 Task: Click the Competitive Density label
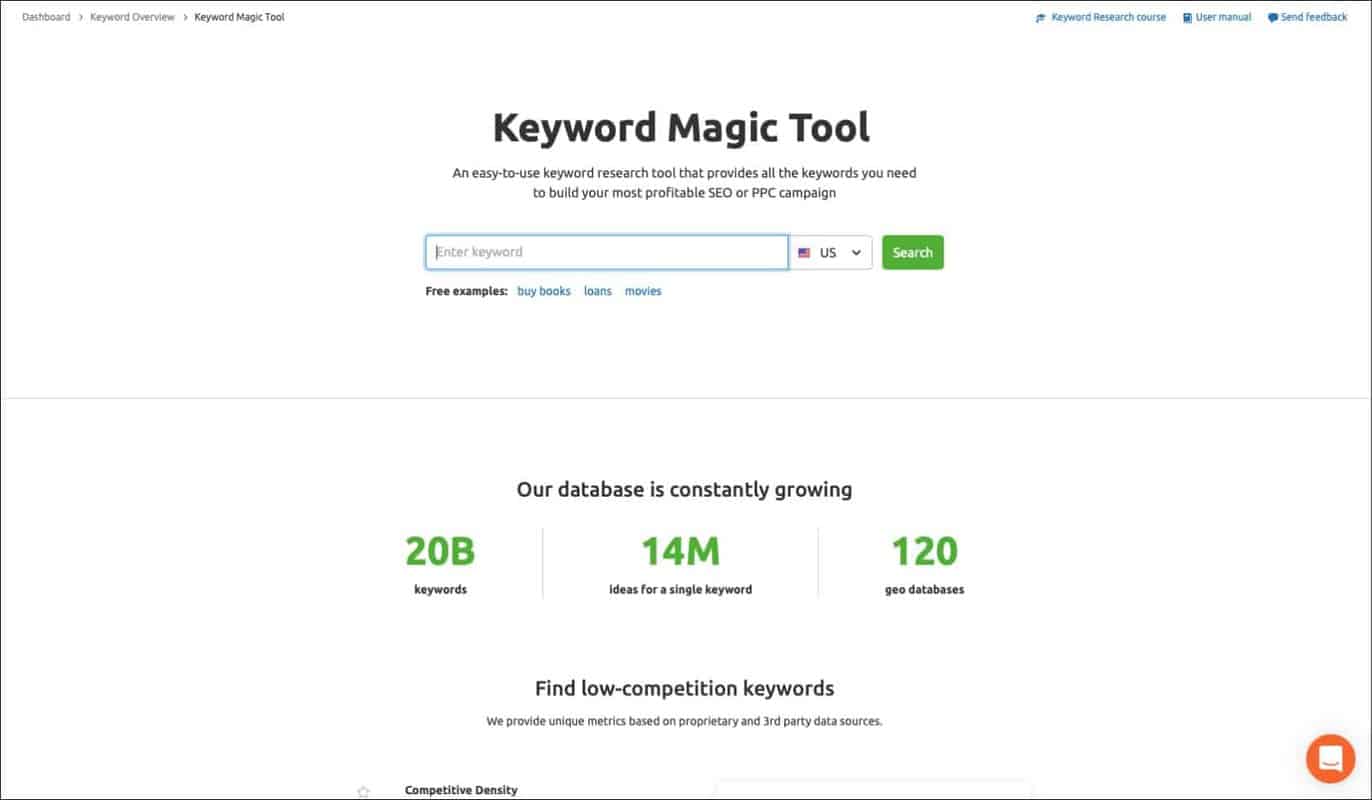[461, 790]
